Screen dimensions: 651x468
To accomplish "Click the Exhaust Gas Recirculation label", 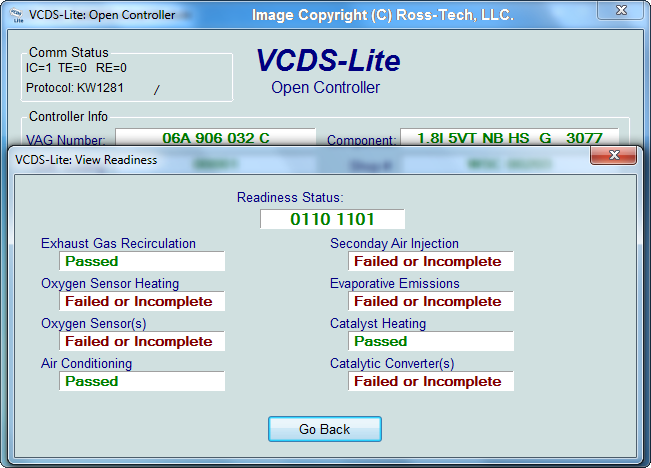I will [x=118, y=243].
